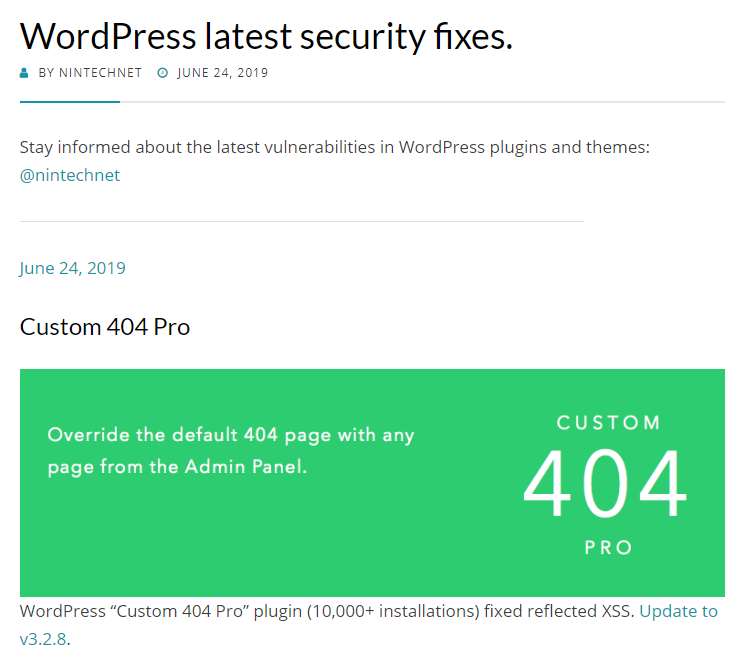Open the teal June 24, 2019 section link
Screen dimensions: 738x663
pos(72,268)
